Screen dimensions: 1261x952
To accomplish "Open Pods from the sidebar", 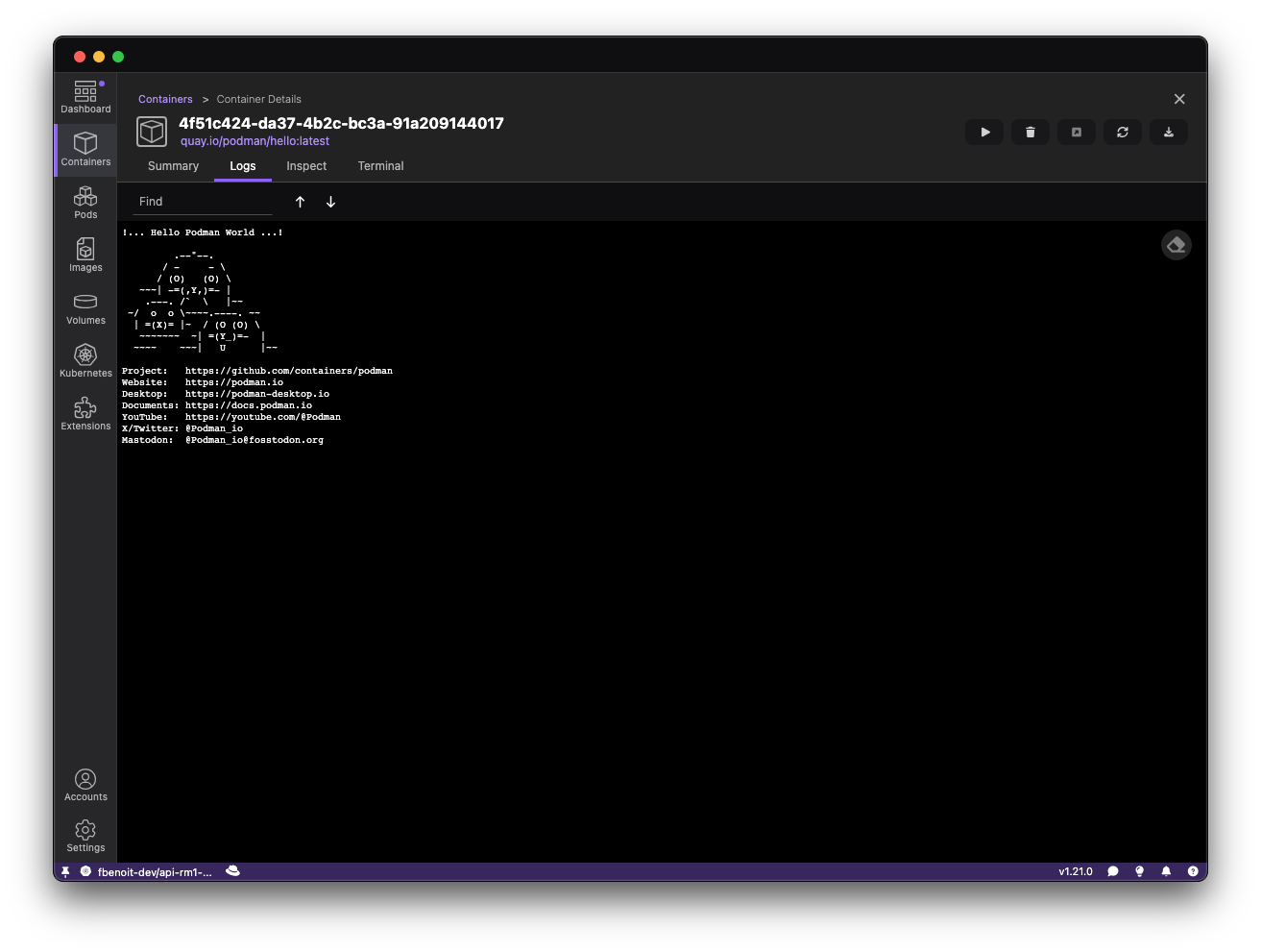I will click(x=85, y=203).
